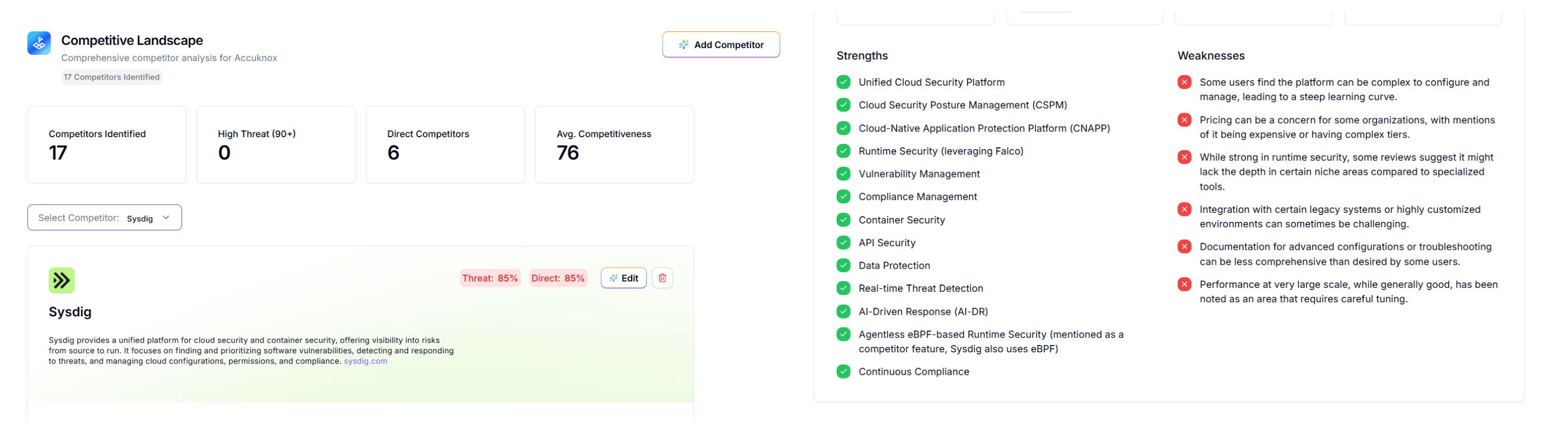Click red X icon beside pricing concern weakness
Image resolution: width=1568 pixels, height=434 pixels.
pyautogui.click(x=1184, y=119)
